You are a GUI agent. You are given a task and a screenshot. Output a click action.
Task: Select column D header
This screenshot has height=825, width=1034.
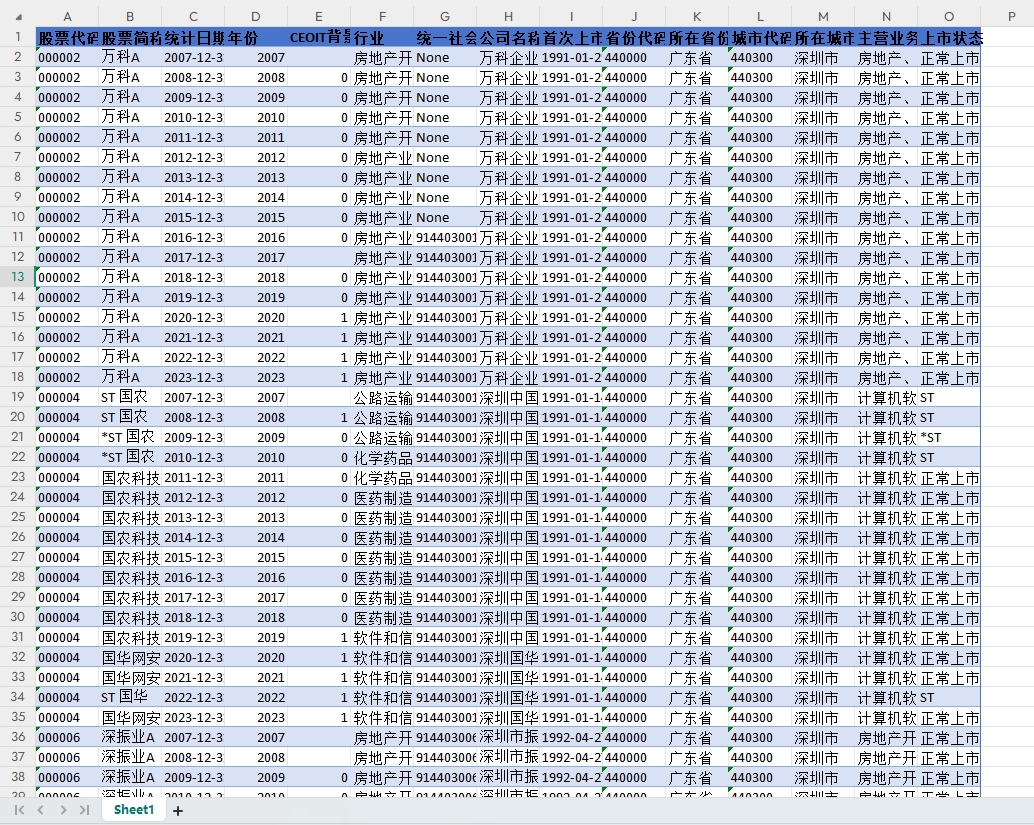pyautogui.click(x=256, y=16)
